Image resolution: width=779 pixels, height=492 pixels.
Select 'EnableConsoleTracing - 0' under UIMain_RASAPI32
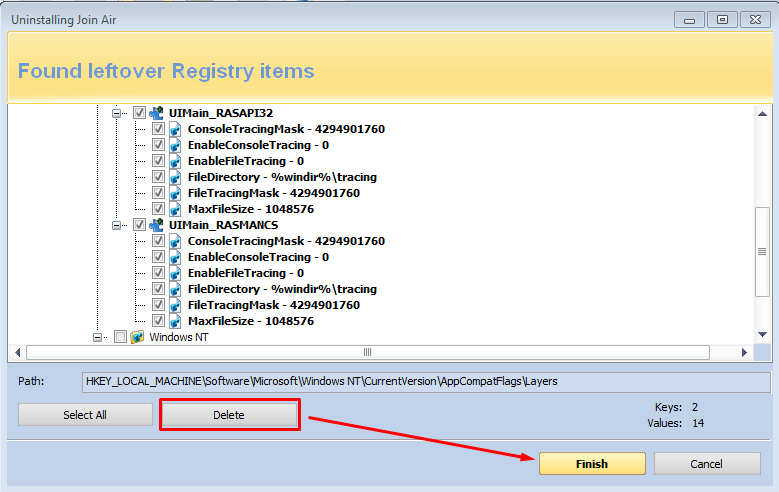[258, 145]
